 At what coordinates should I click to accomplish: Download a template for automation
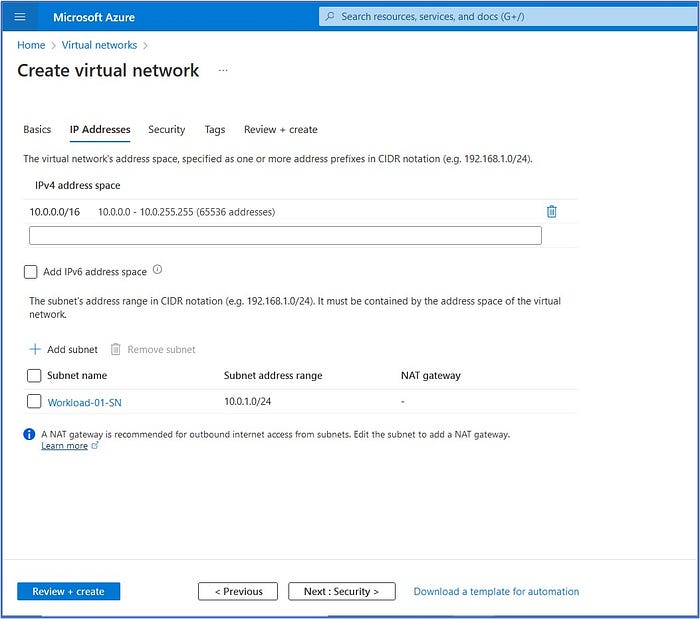point(496,591)
